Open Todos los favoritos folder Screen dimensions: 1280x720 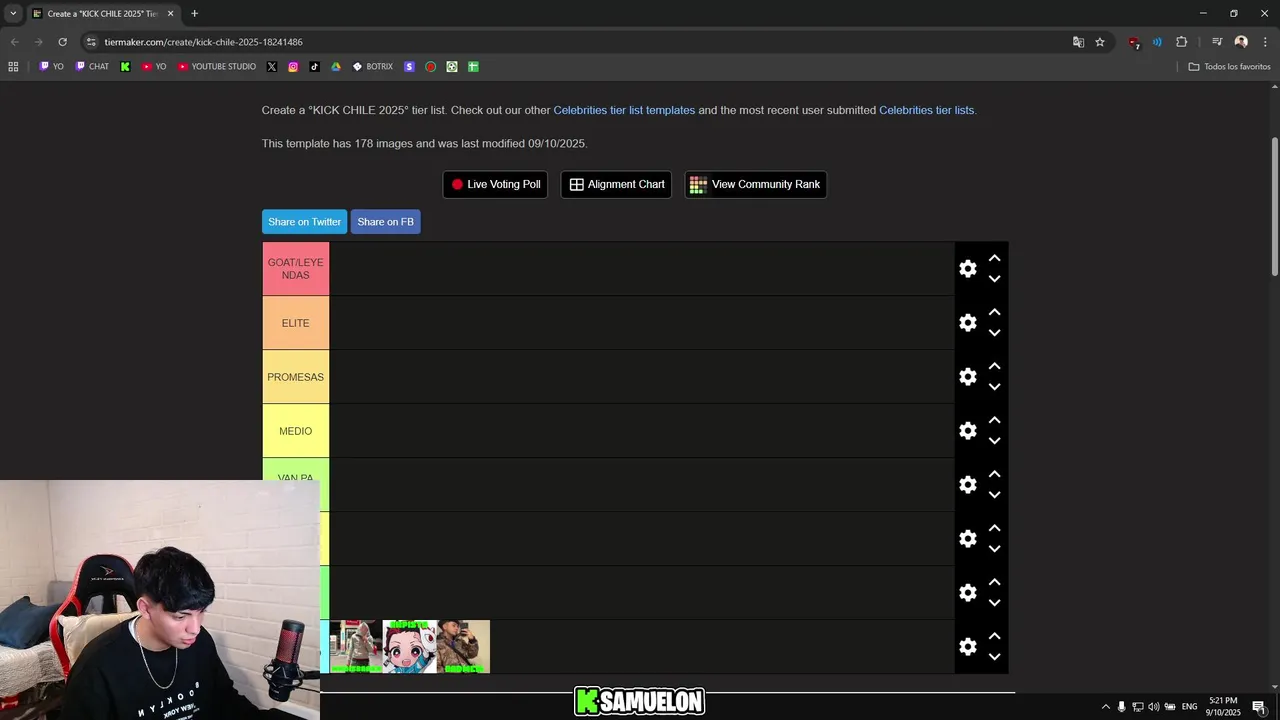1229,67
